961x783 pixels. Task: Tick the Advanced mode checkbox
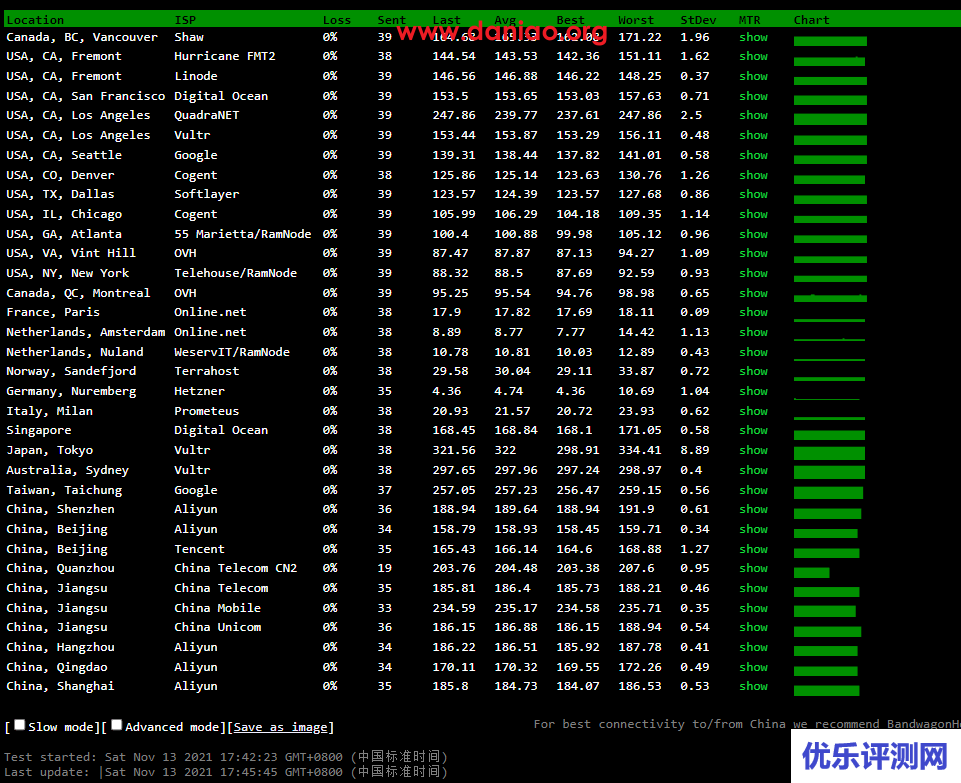[x=116, y=725]
